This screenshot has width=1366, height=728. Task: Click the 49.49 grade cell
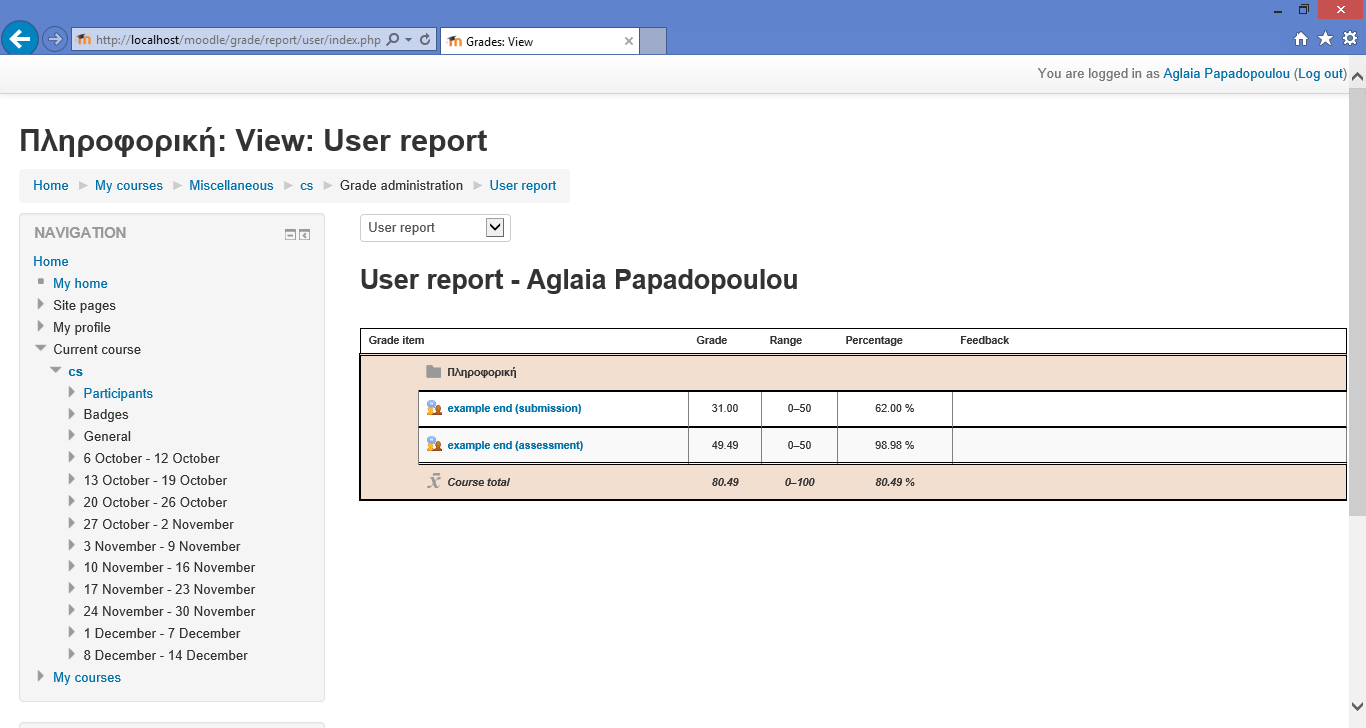tap(725, 445)
